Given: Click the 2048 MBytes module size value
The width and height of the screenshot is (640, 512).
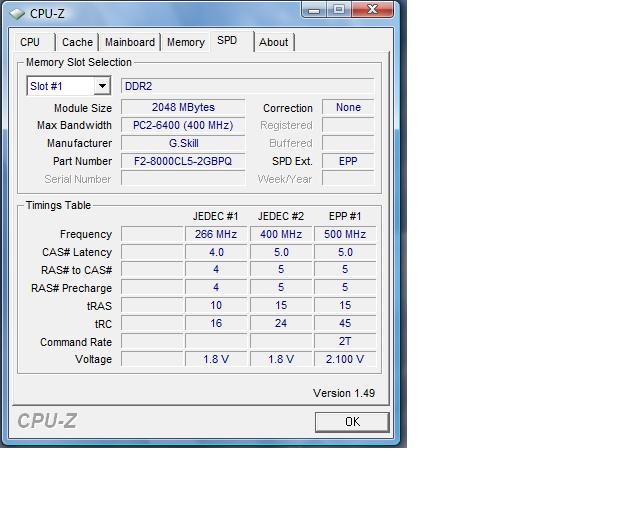Looking at the screenshot, I should coord(183,107).
